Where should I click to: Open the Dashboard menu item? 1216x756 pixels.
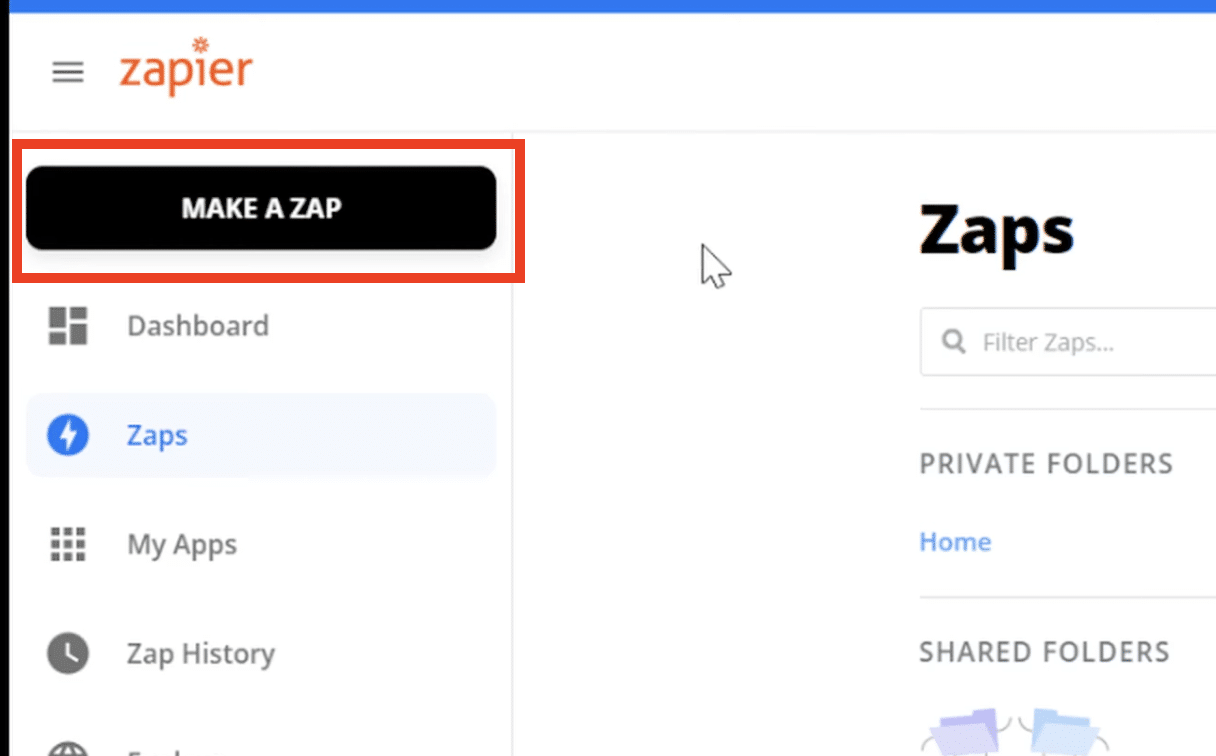tap(198, 326)
